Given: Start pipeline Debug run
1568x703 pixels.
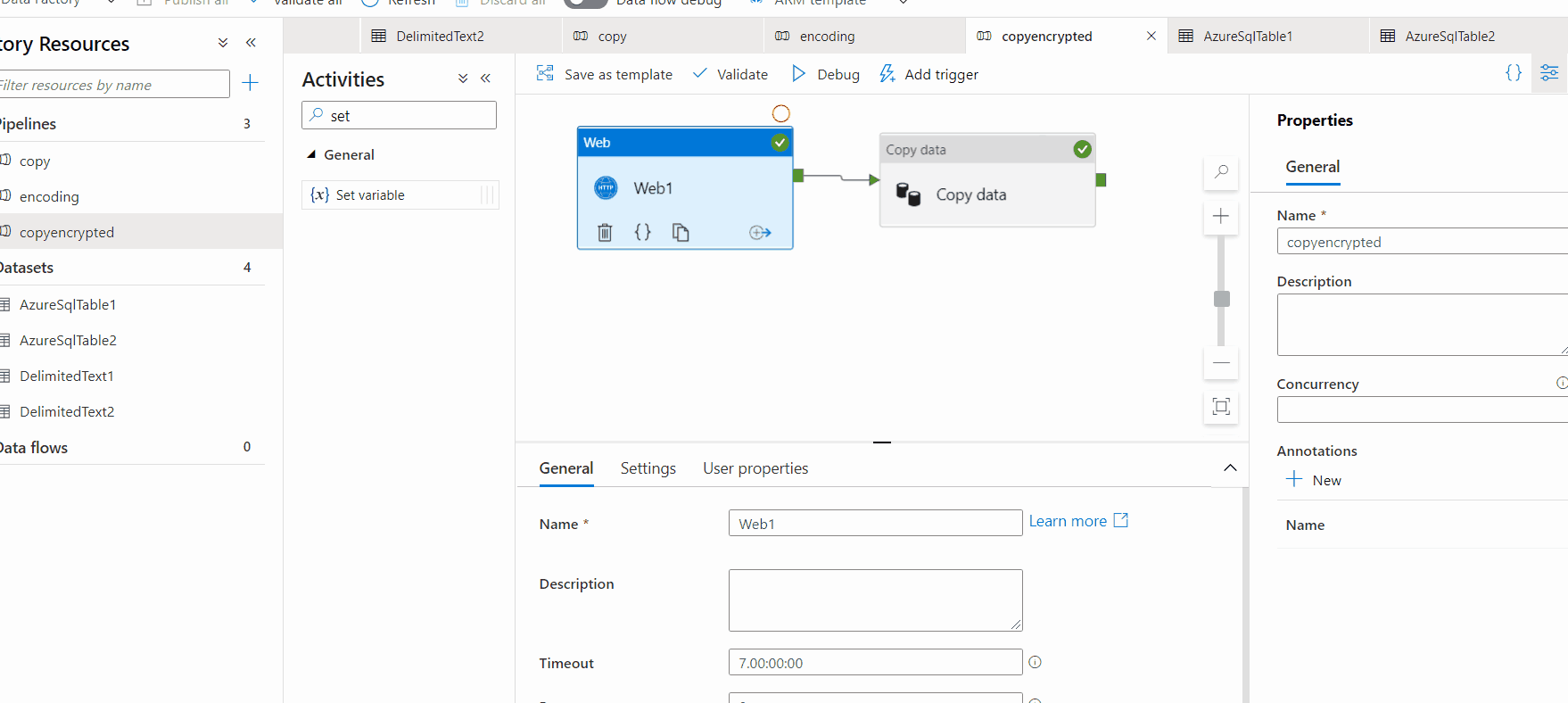Looking at the screenshot, I should [x=825, y=74].
